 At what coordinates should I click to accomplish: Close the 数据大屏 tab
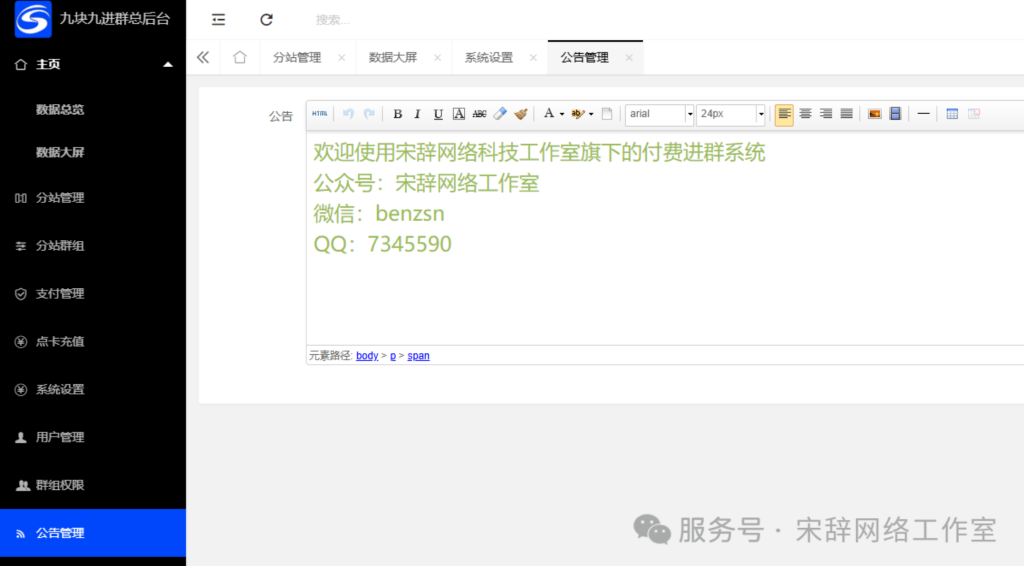click(438, 57)
